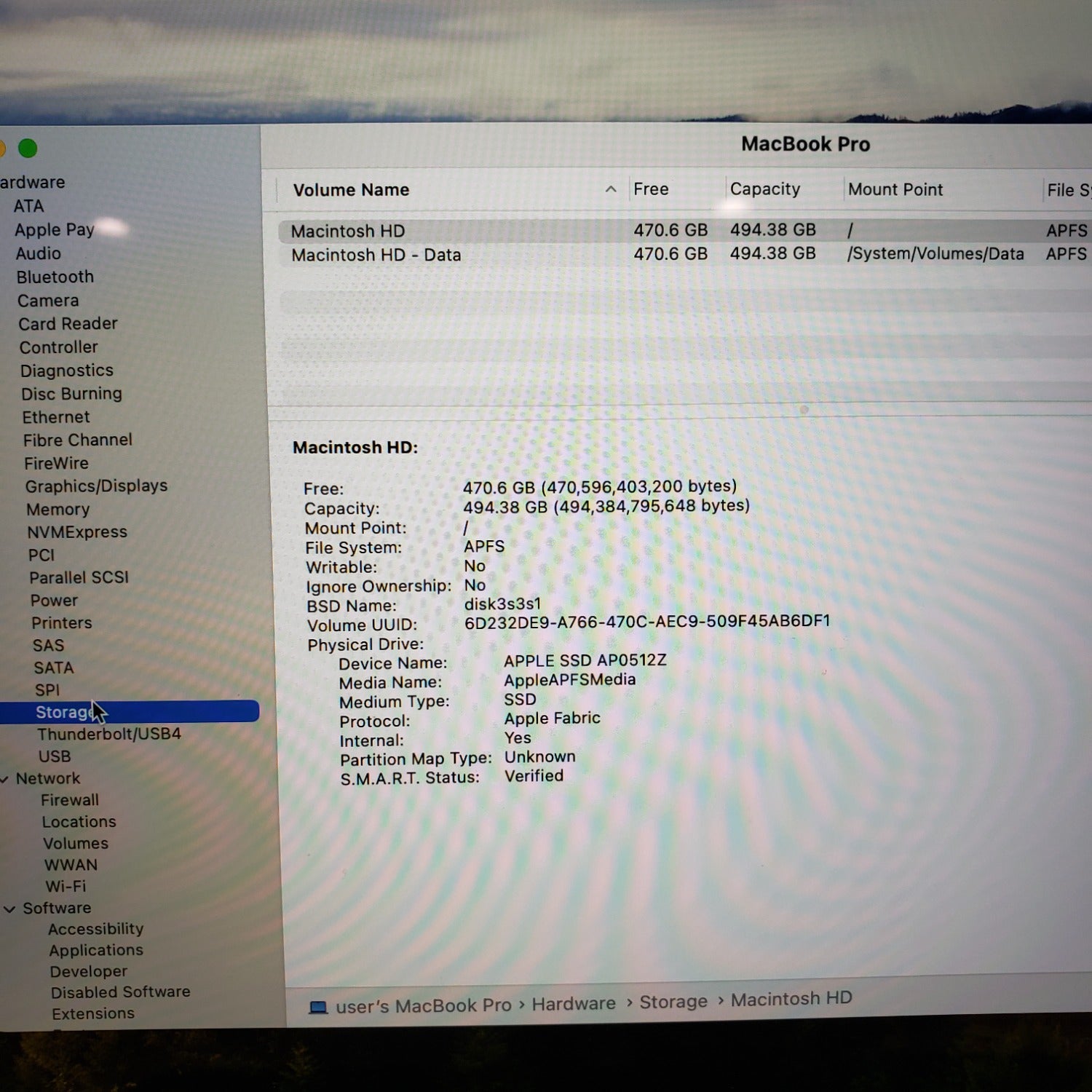
Task: Collapse the Network category chevron
Action: pos(4,779)
